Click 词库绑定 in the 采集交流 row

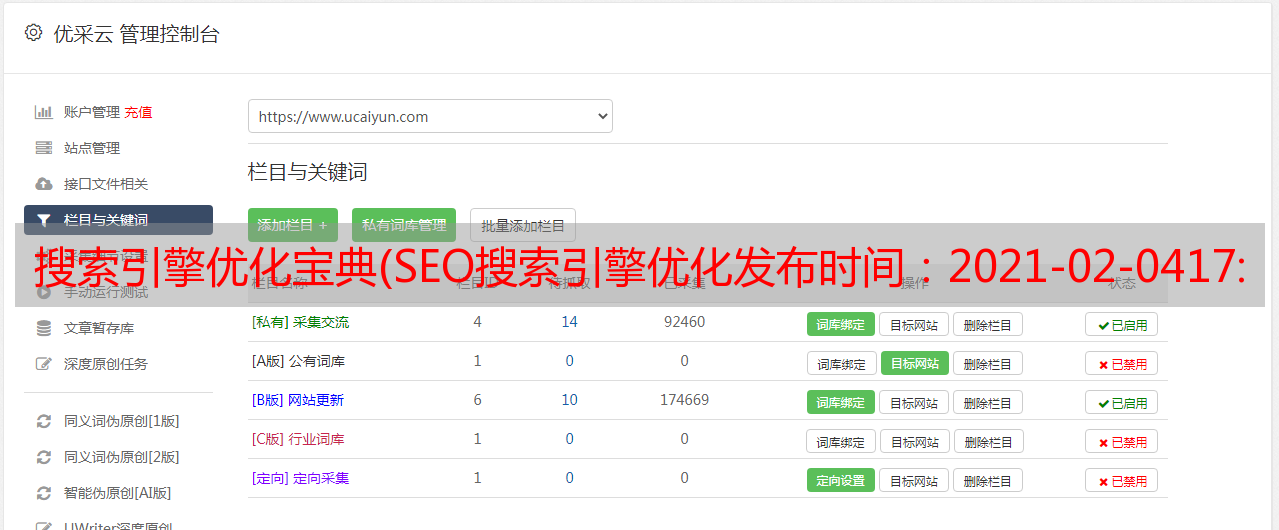click(x=841, y=324)
